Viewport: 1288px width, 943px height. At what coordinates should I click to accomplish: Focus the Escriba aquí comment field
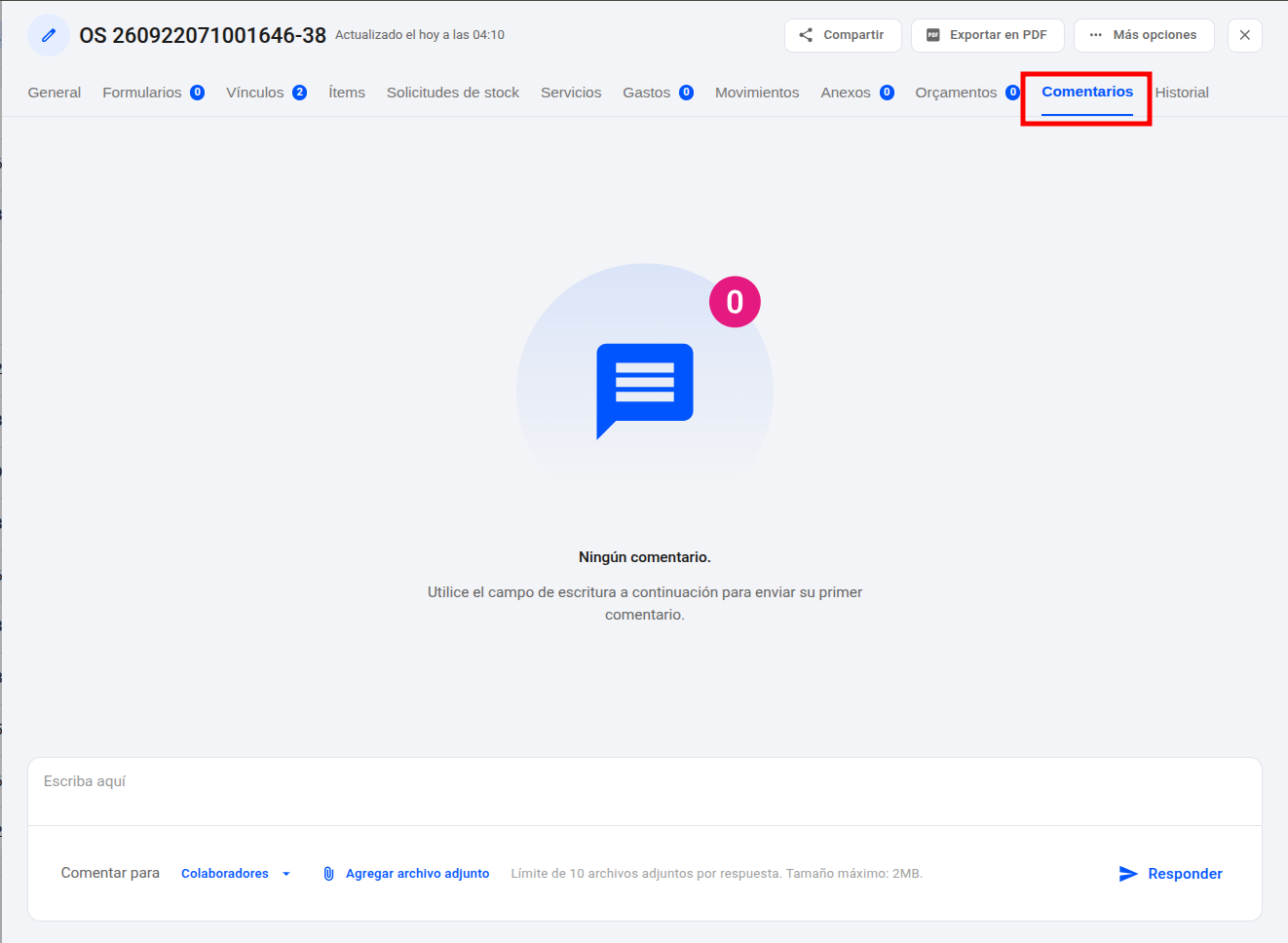645,791
